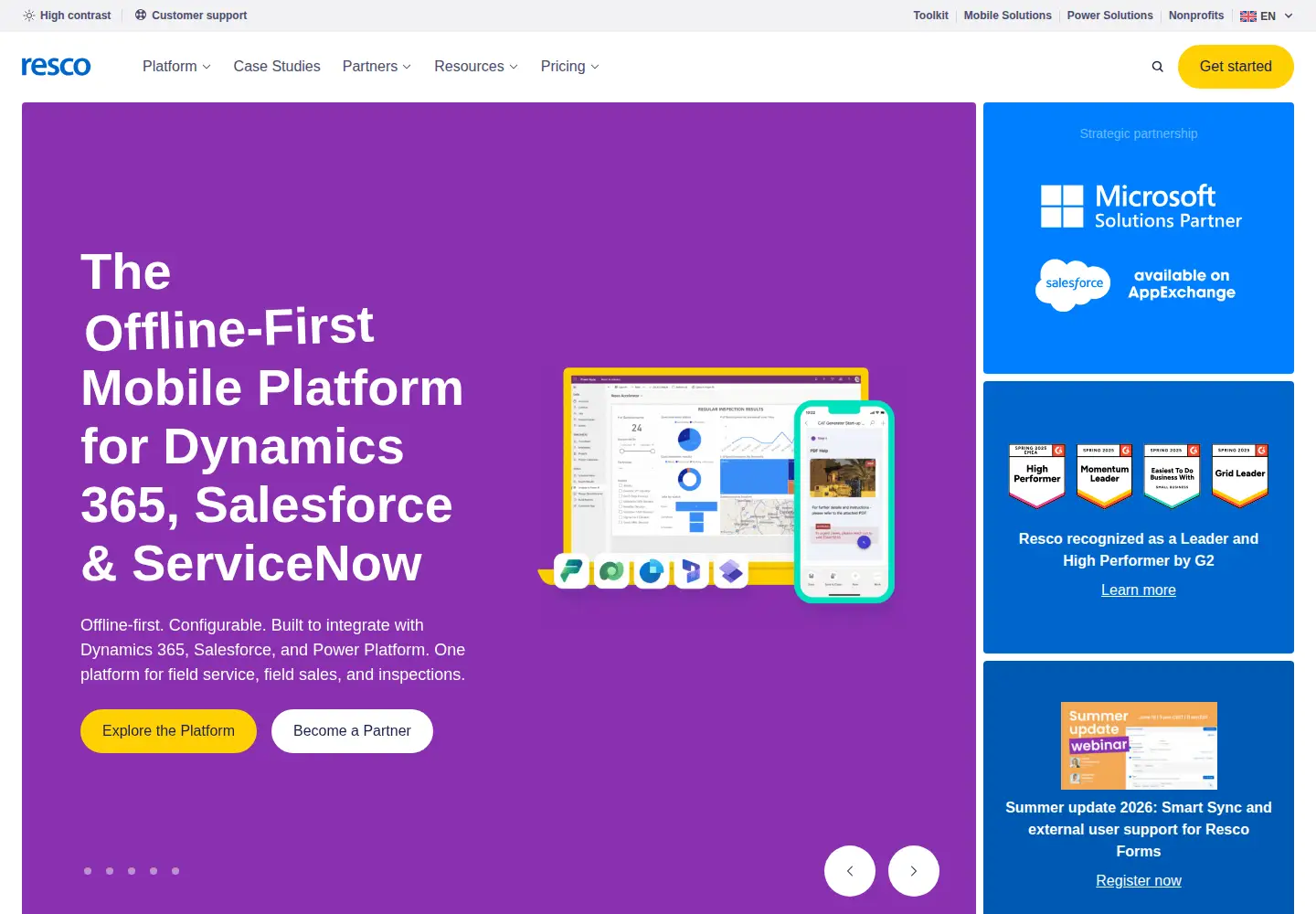Click the Salesforce cloud logo
The height and width of the screenshot is (914, 1316).
click(x=1073, y=284)
